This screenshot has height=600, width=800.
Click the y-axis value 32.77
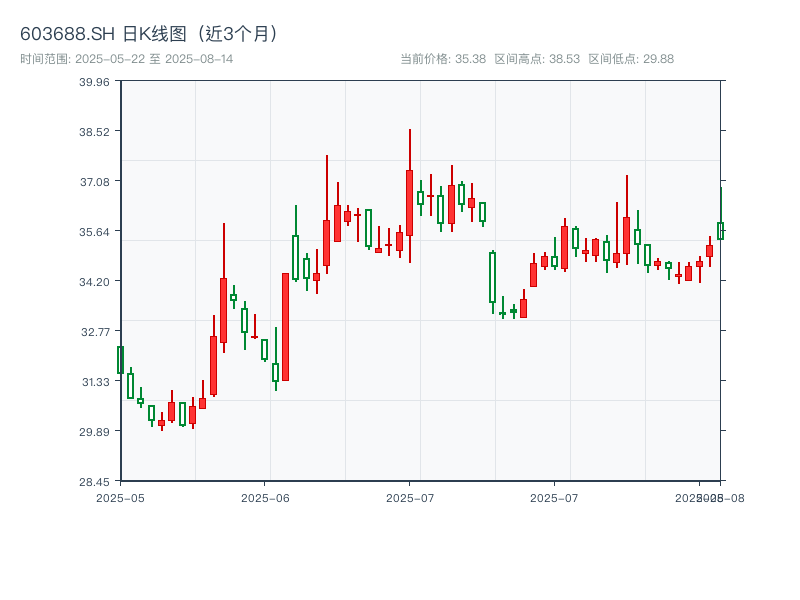coord(95,332)
